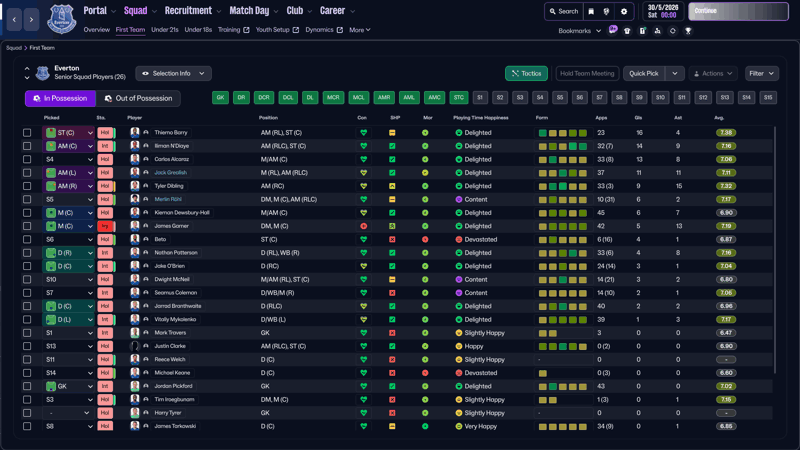
Task: Select the GK position filter chip
Action: (220, 97)
